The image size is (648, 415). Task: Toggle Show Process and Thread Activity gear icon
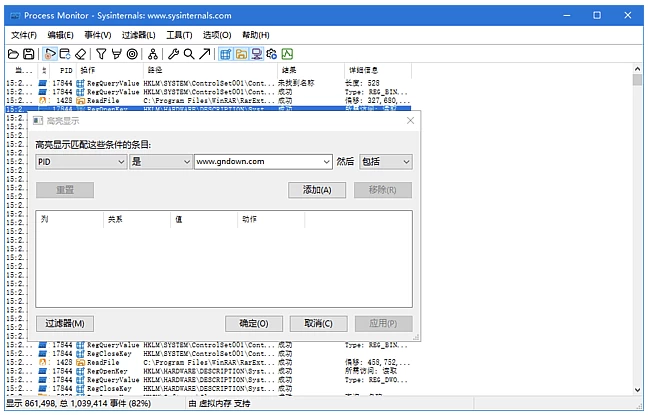(x=272, y=54)
